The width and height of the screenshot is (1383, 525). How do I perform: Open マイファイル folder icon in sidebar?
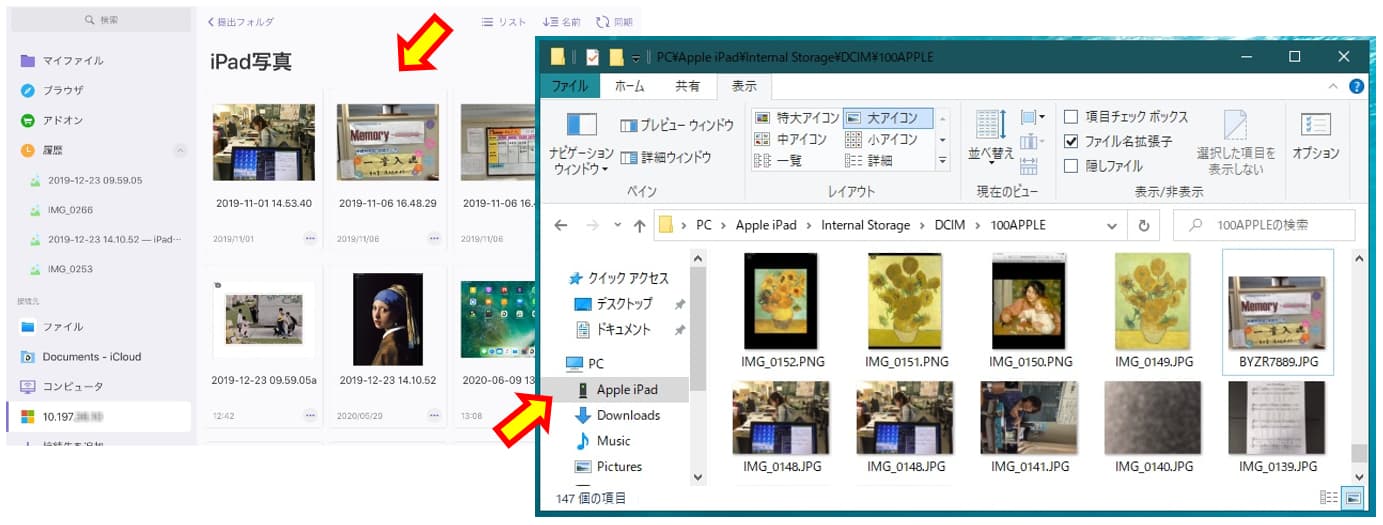pos(28,60)
